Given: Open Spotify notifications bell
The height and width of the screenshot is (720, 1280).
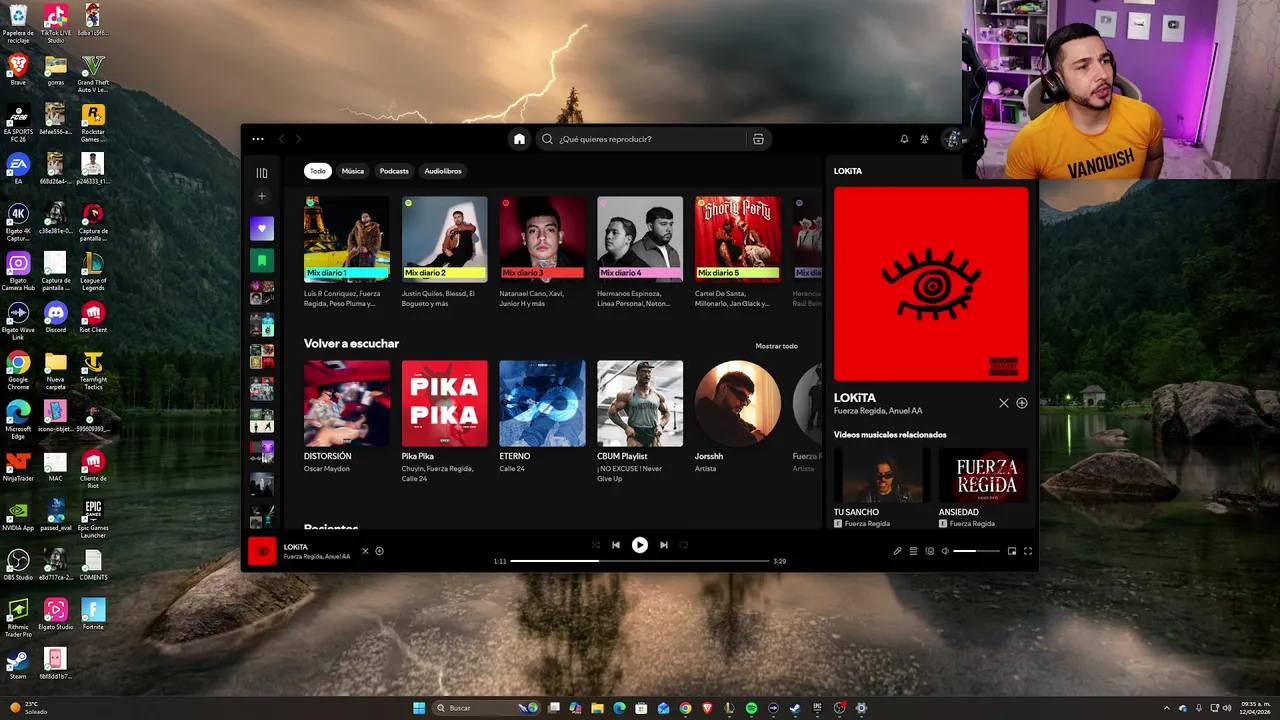Looking at the screenshot, I should point(904,139).
